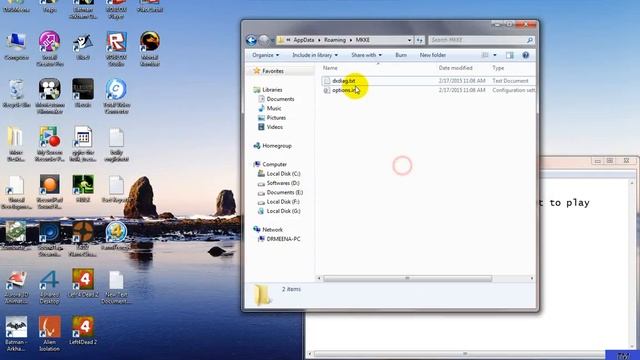Open Aurora 3D Animation desktop shortcut
This screenshot has width=640, height=360.
coord(16,287)
